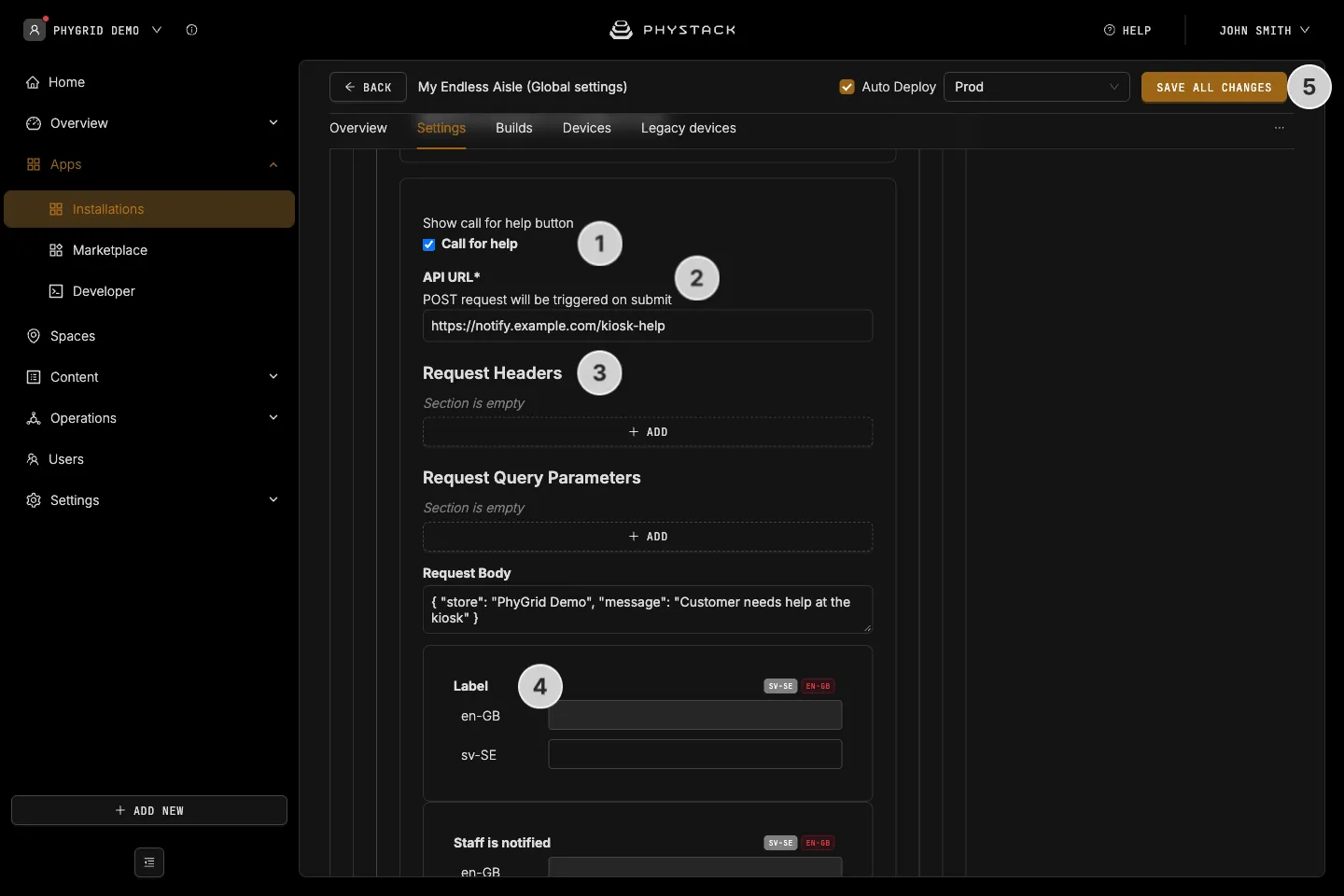This screenshot has height=896, width=1344.
Task: Switch to the Legacy devices tab
Action: 689,128
